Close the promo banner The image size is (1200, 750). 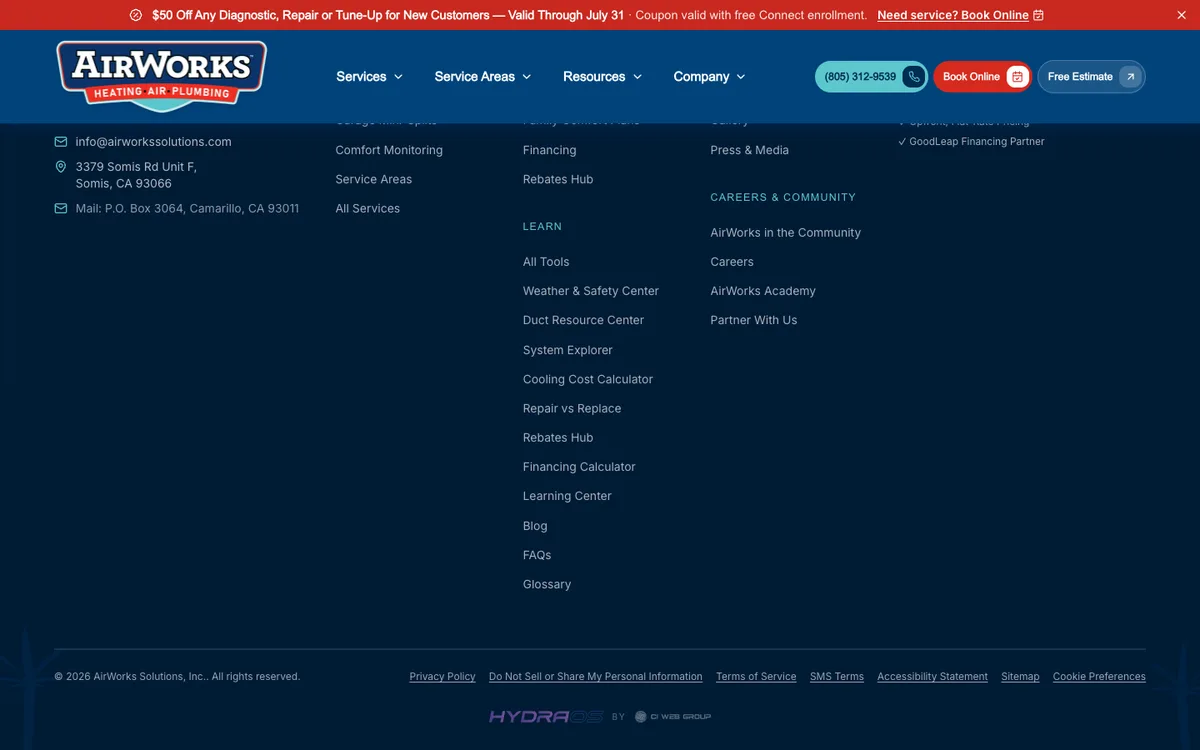pos(1181,15)
